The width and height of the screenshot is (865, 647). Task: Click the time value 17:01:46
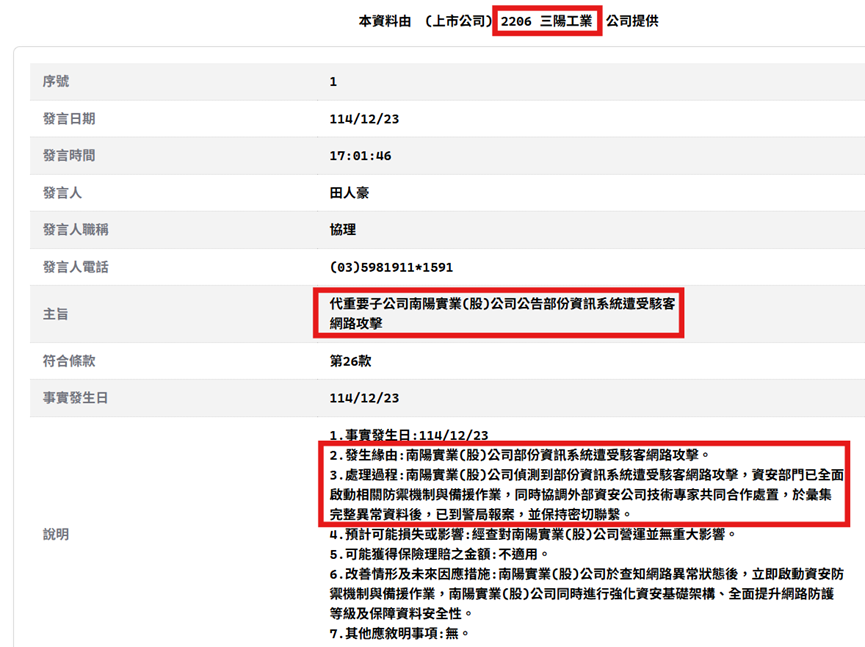(360, 156)
